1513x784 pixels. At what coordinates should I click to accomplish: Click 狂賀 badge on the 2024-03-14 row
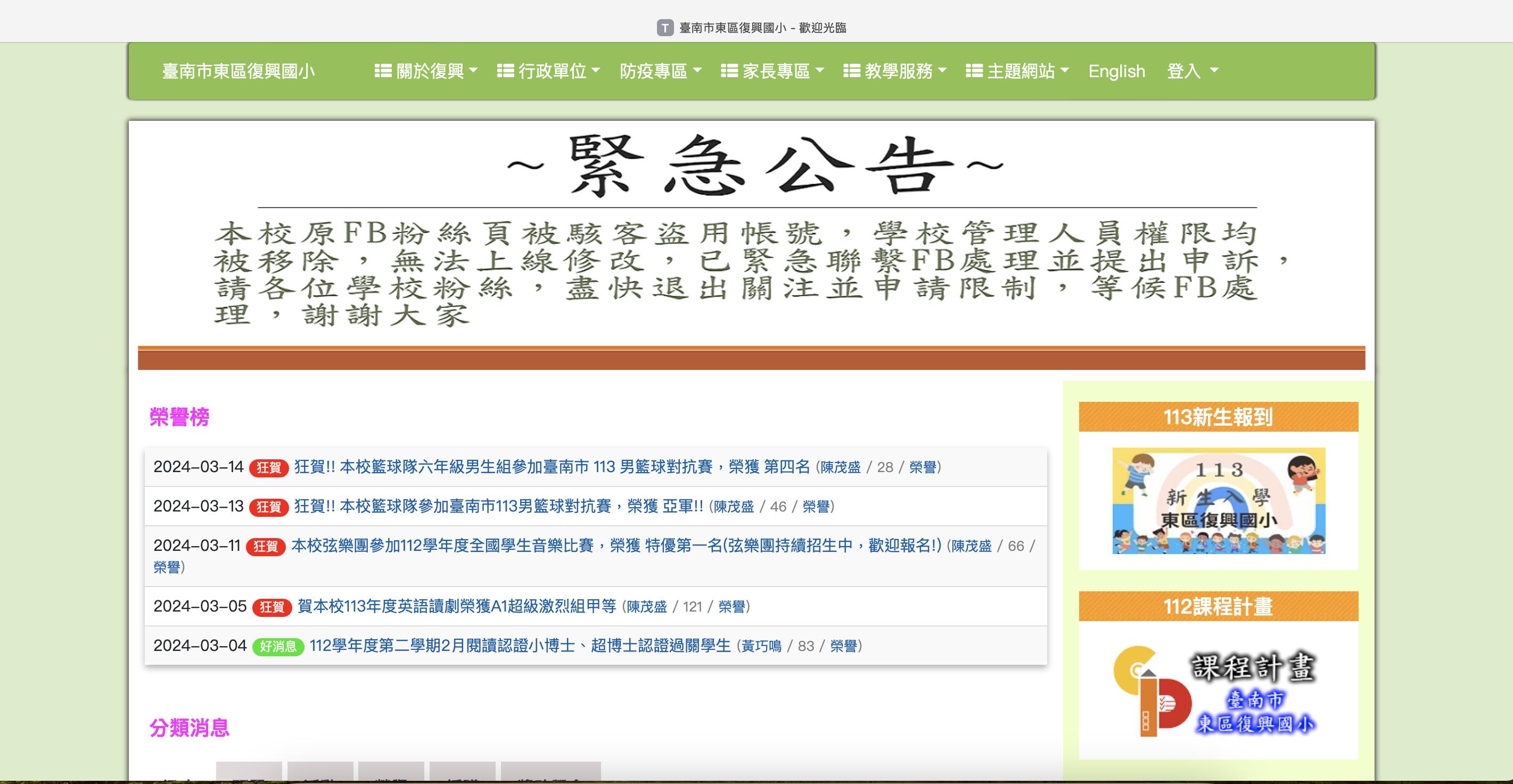[x=269, y=467]
